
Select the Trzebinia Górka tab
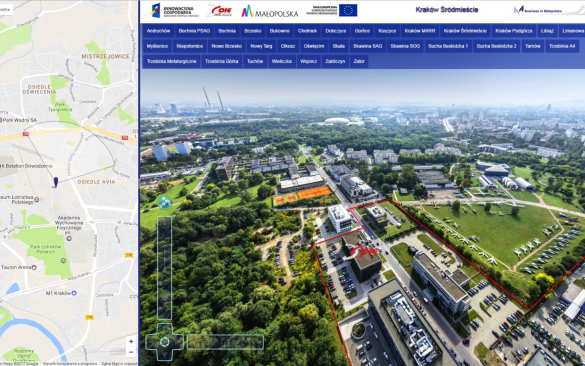tap(222, 62)
